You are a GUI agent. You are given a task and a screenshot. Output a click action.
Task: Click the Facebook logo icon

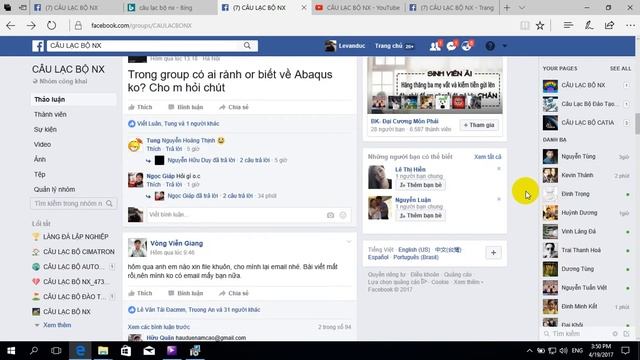click(38, 46)
